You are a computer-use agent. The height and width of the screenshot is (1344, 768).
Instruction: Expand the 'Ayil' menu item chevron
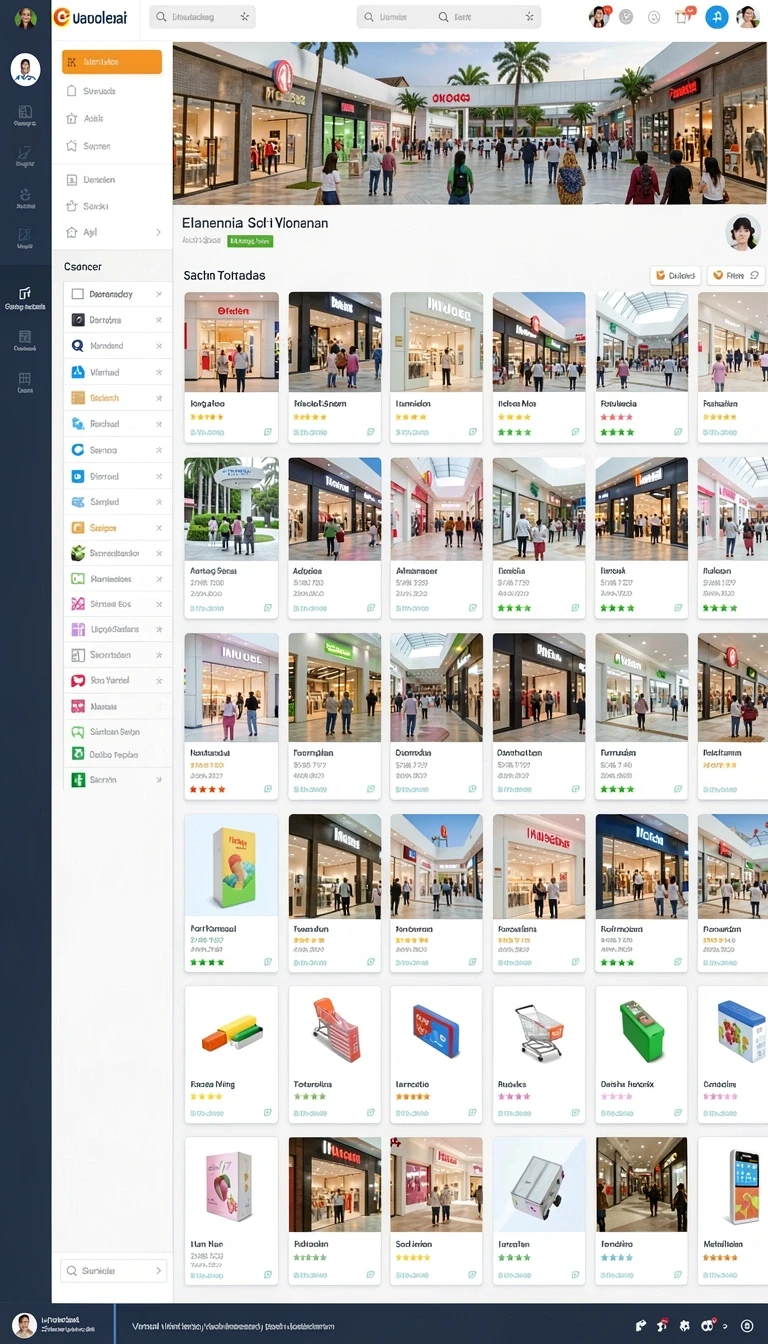158,232
